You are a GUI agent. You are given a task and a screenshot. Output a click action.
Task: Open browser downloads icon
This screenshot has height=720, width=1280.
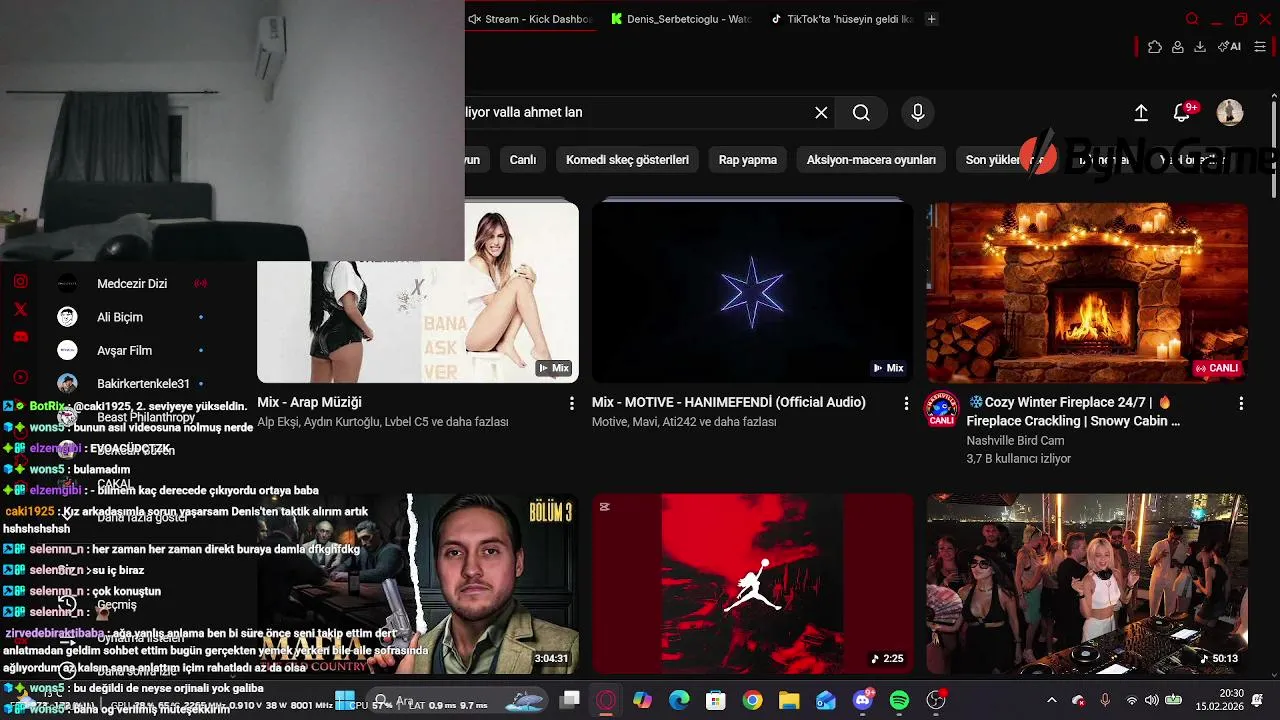pos(1200,47)
